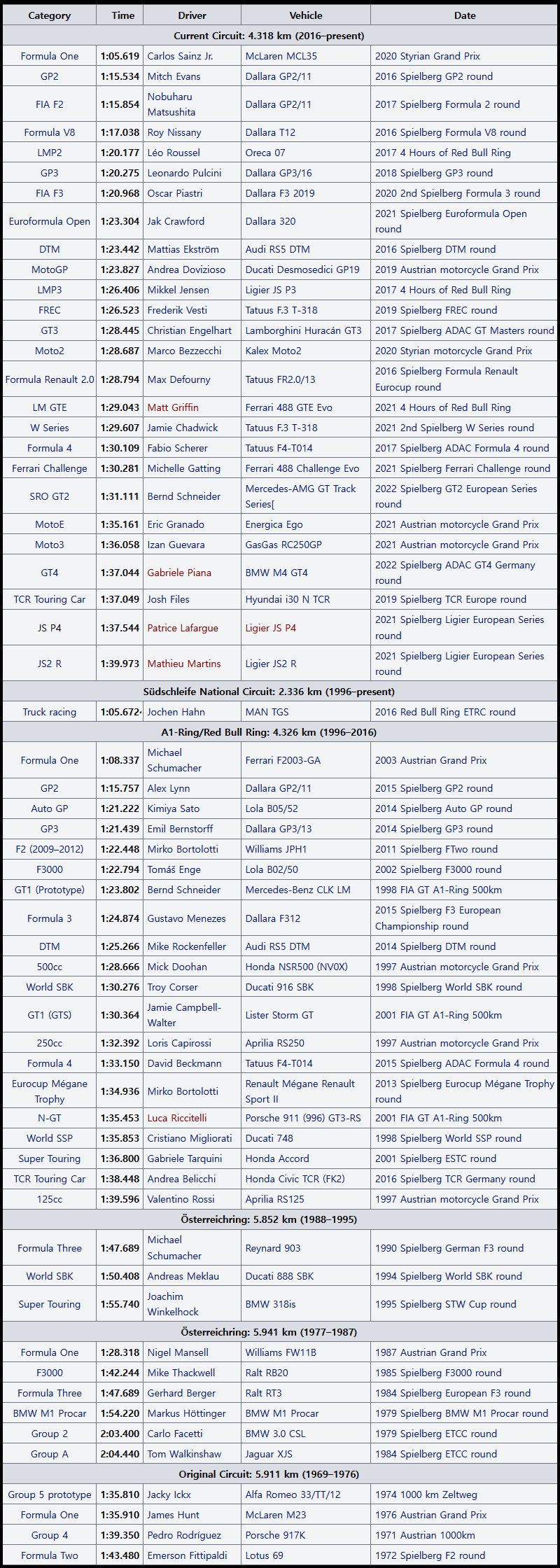Open the McLaren M23 link

pos(276,1515)
